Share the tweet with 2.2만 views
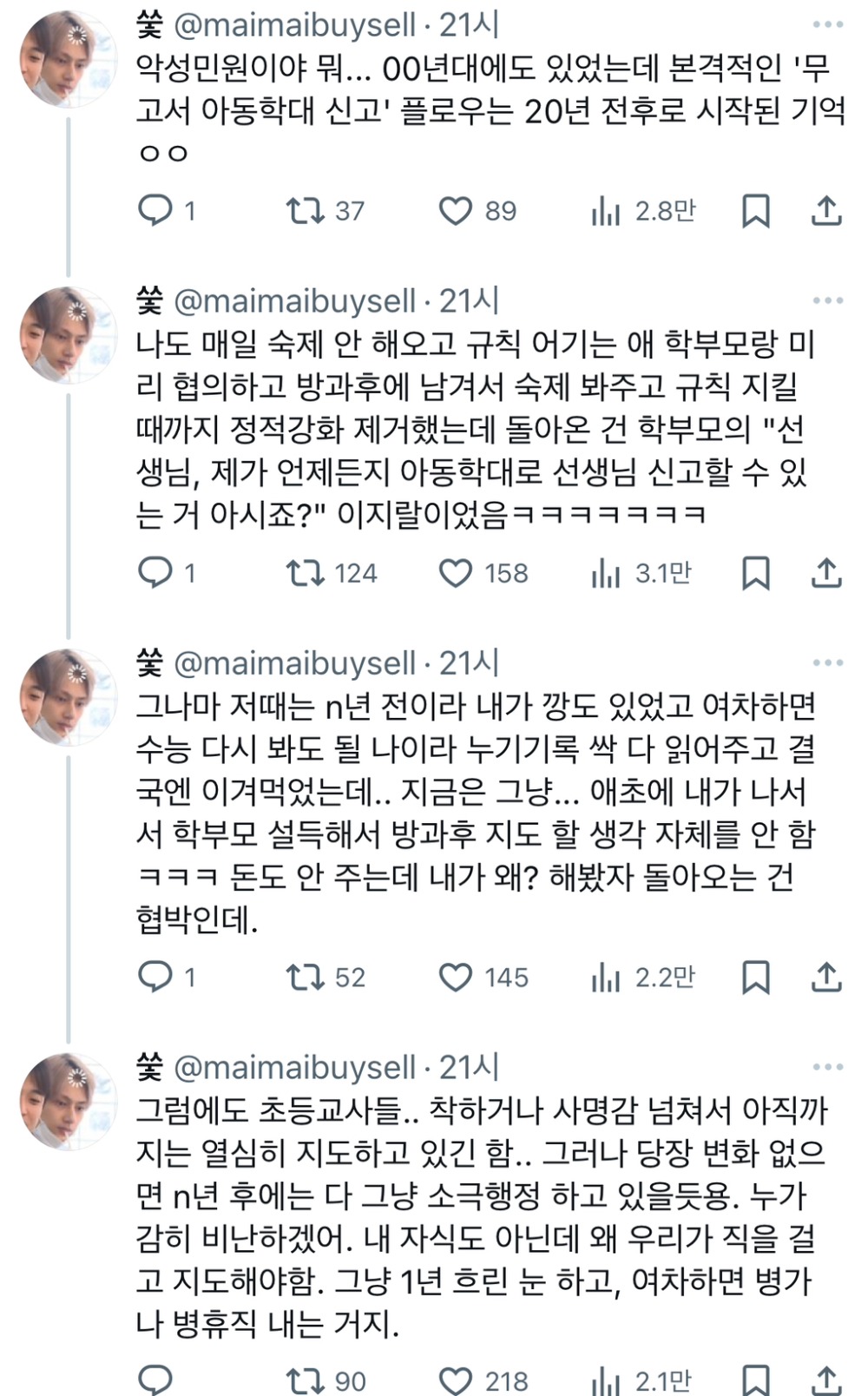Screen dimensions: 868x1396 [x=826, y=978]
